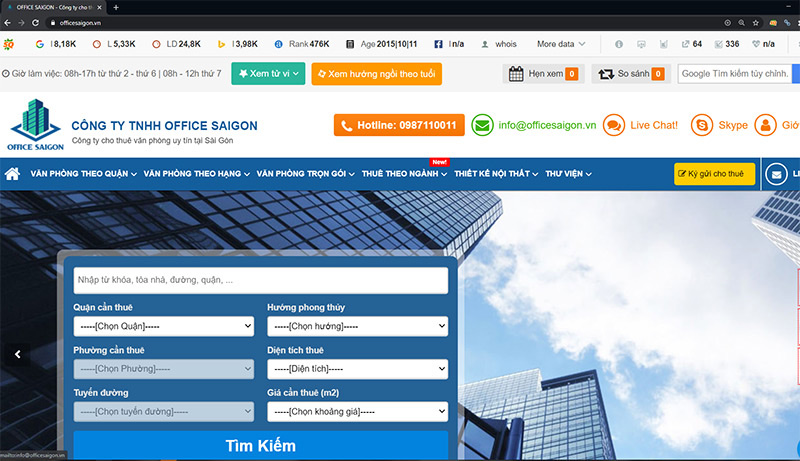Click the Age 2015|10|11 entry
The width and height of the screenshot is (800, 461).
382,44
